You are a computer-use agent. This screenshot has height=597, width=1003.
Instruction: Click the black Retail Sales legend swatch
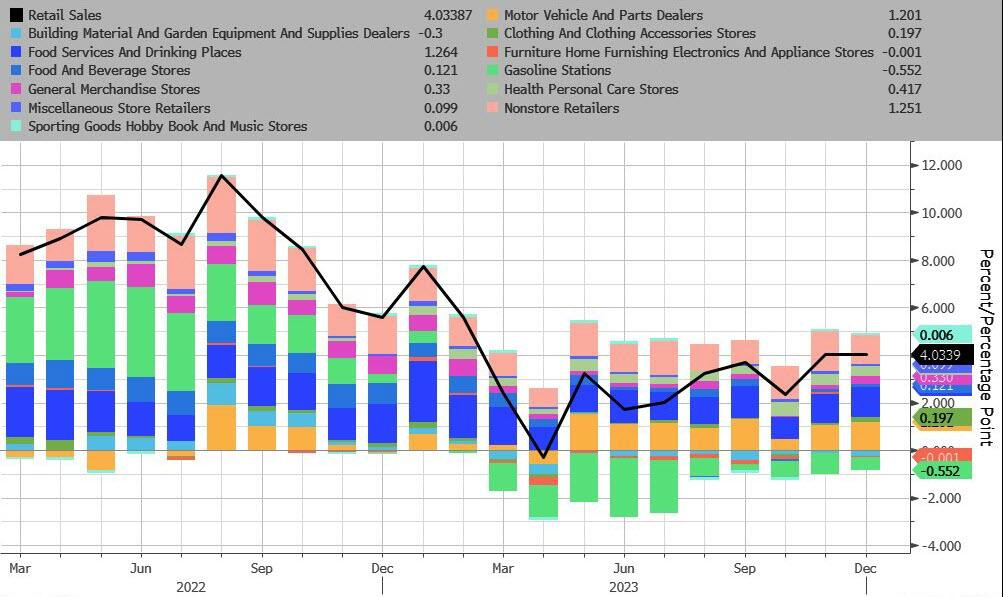[15, 16]
